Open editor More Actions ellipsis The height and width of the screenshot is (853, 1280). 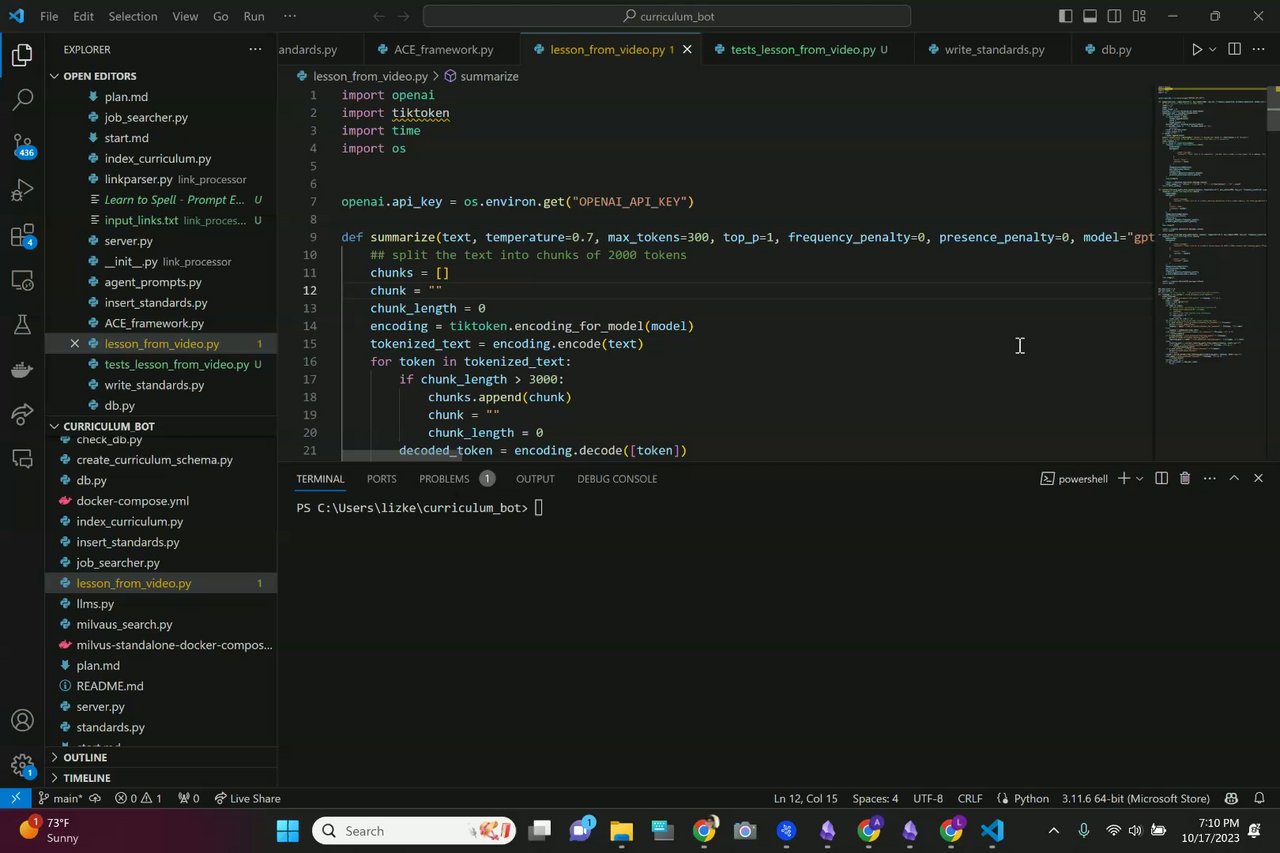tap(1260, 49)
